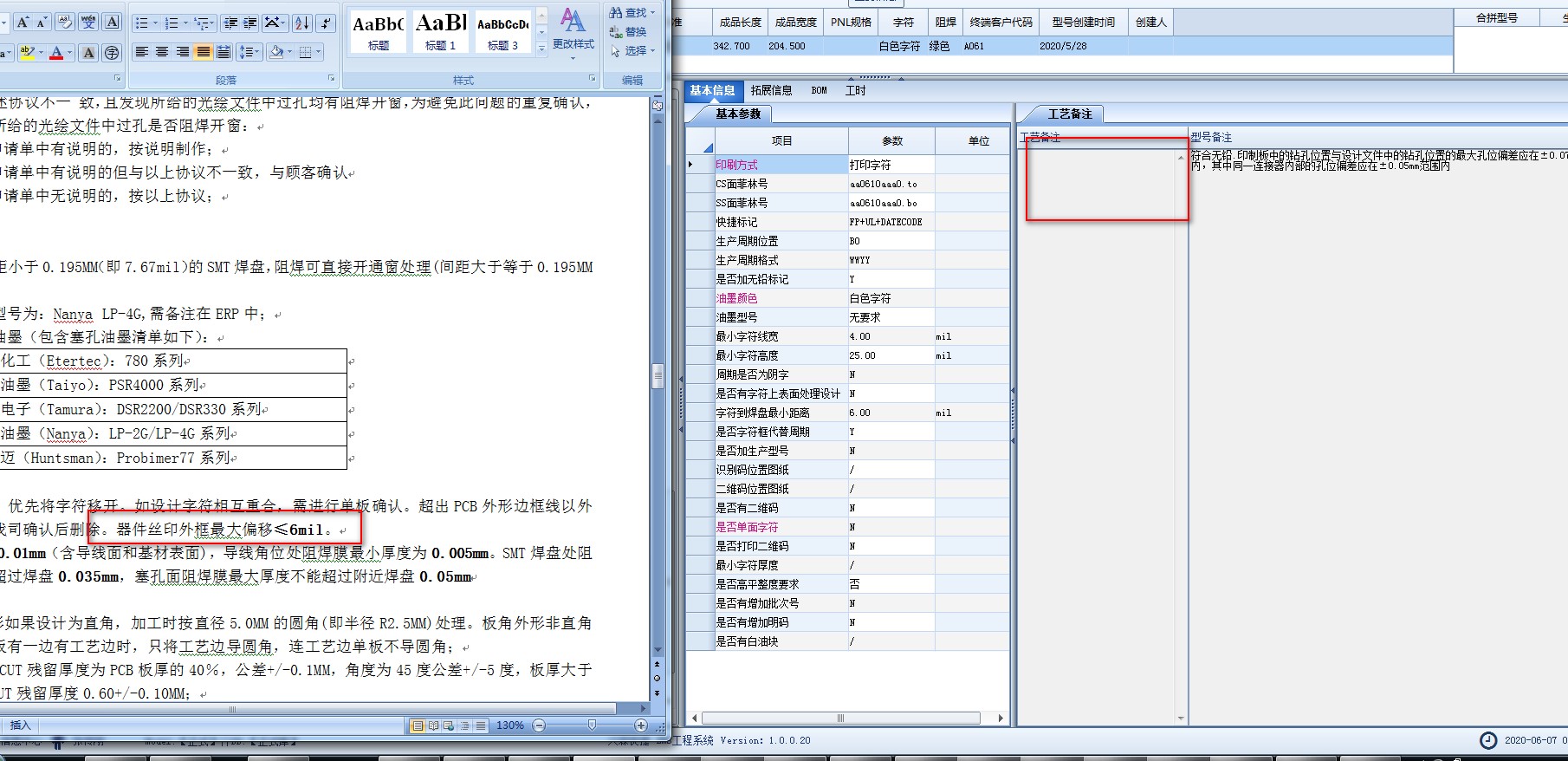Open font color dropdown arrow

70,53
